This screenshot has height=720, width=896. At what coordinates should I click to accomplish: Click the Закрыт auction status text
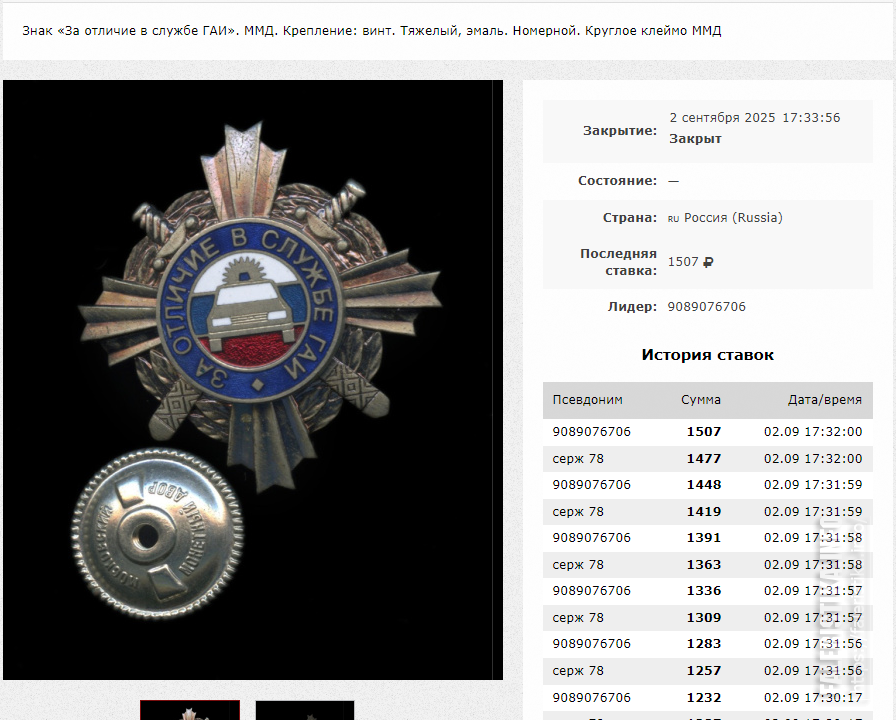click(x=695, y=139)
